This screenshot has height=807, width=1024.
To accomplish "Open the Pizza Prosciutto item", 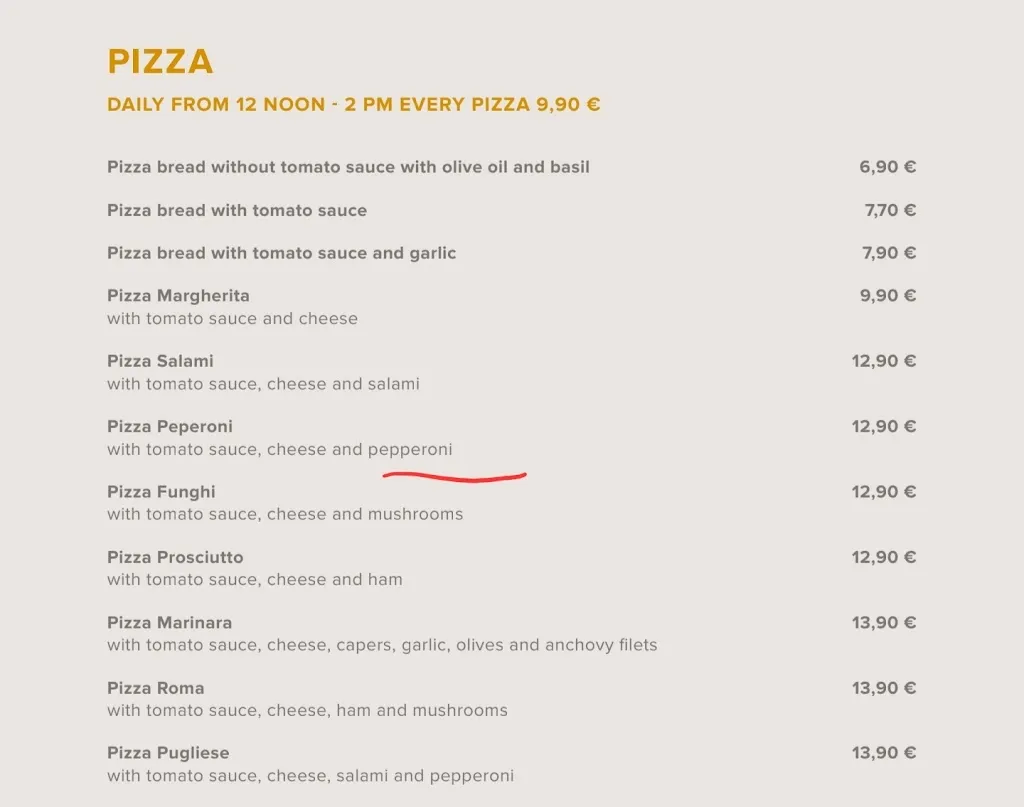I will [x=175, y=557].
